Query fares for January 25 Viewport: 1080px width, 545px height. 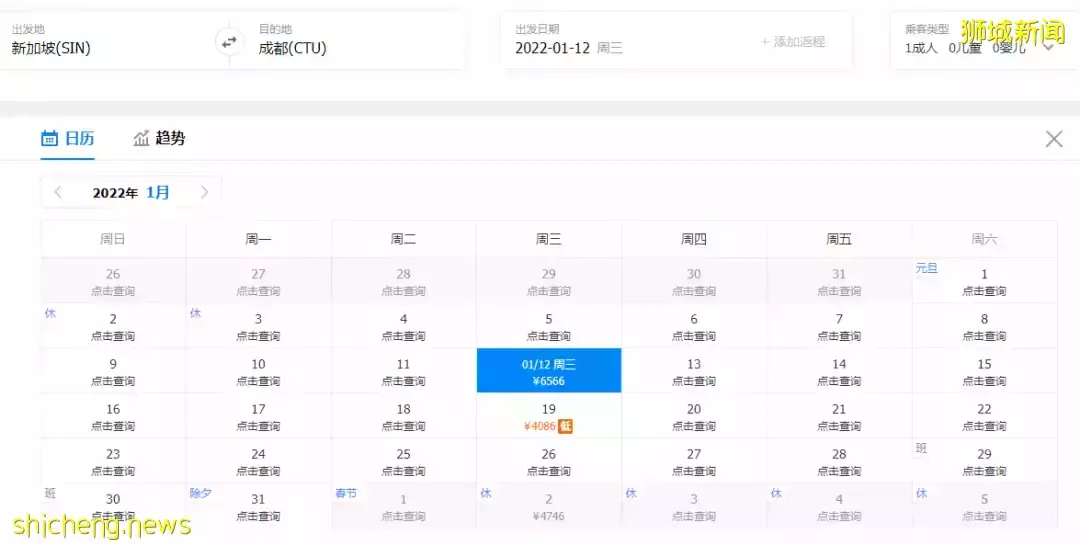coord(404,462)
